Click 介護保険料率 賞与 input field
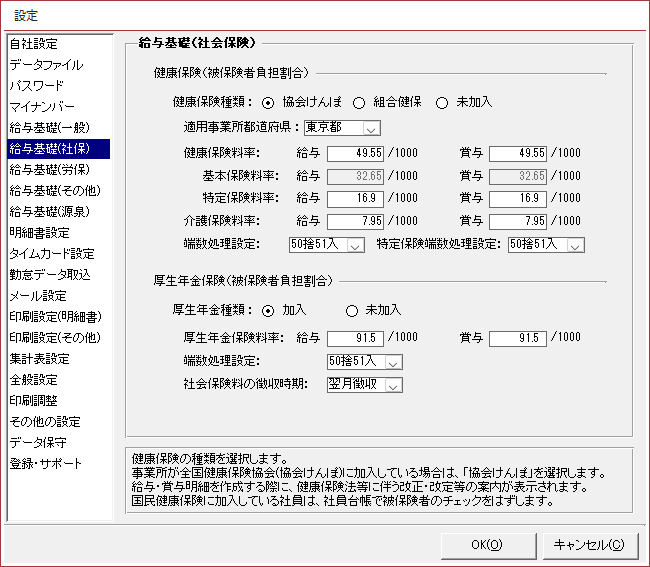 [x=517, y=221]
